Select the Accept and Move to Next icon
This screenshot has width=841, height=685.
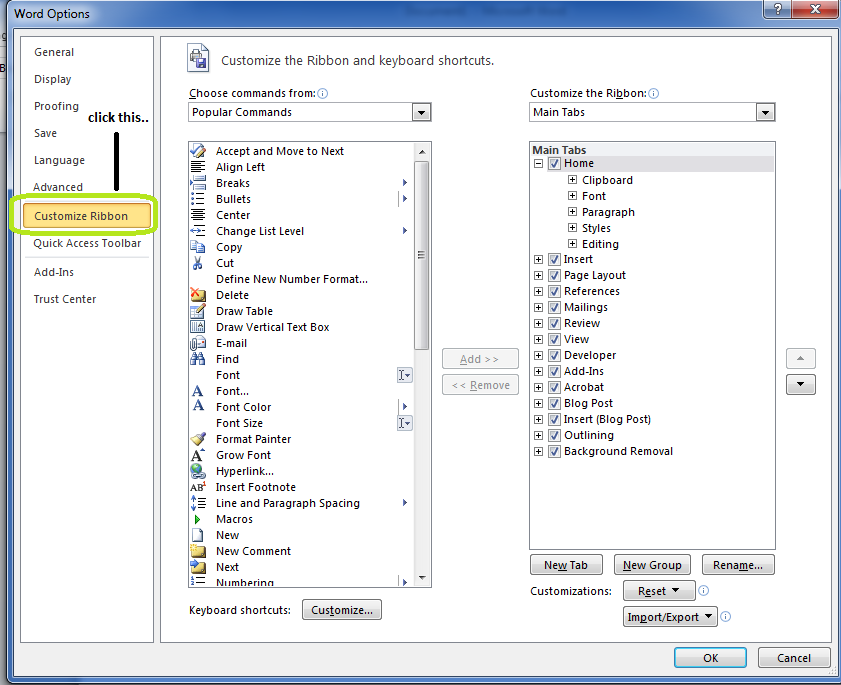[198, 151]
